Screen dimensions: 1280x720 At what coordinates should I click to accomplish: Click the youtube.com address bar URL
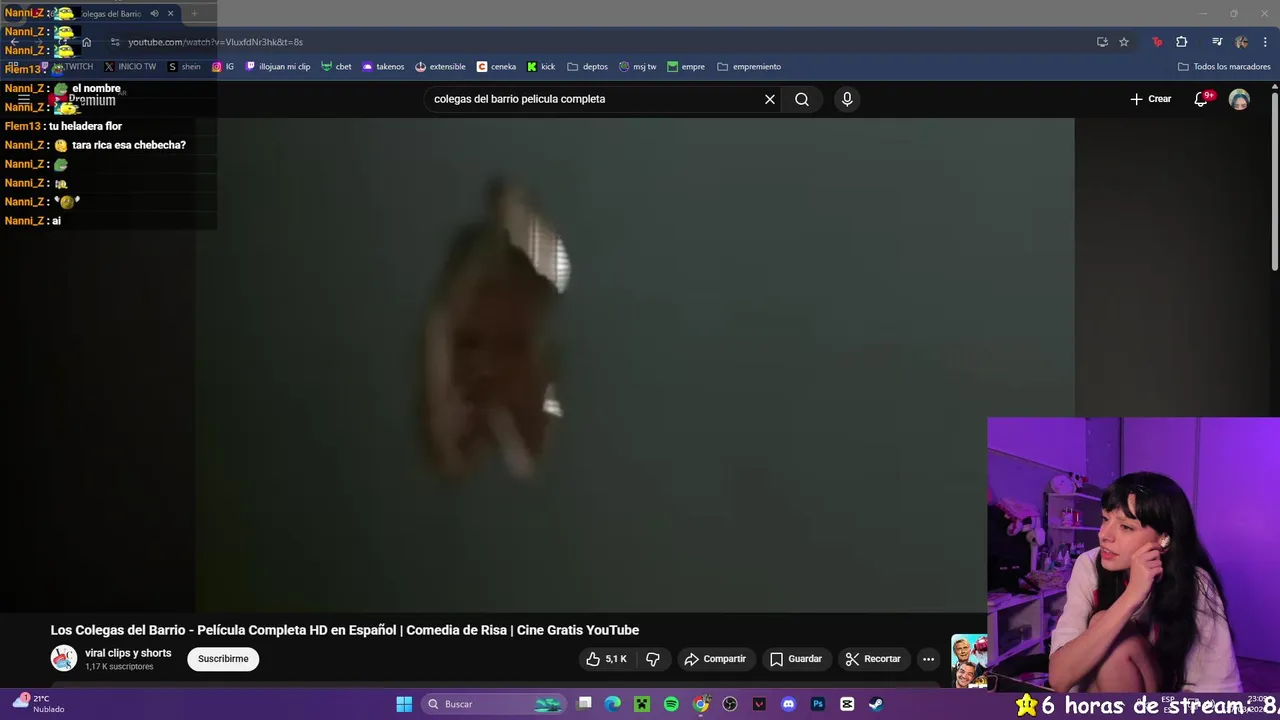click(215, 42)
